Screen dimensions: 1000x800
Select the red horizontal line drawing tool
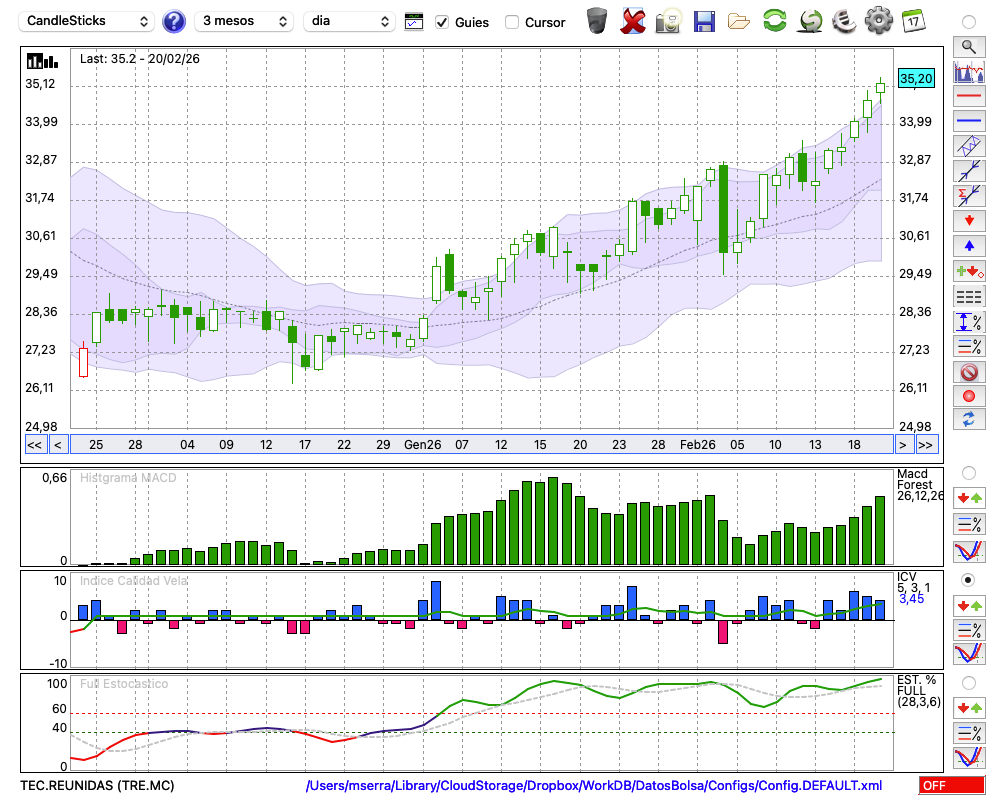click(968, 97)
